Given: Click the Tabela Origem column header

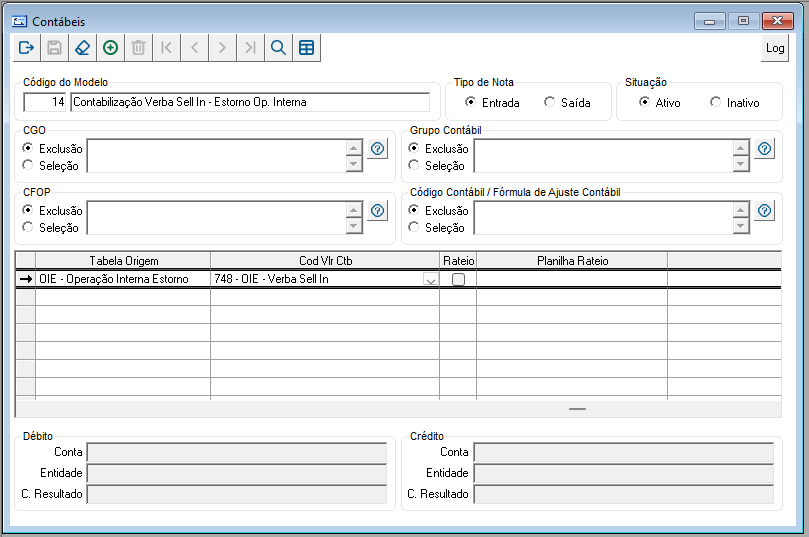Looking at the screenshot, I should click(x=123, y=261).
